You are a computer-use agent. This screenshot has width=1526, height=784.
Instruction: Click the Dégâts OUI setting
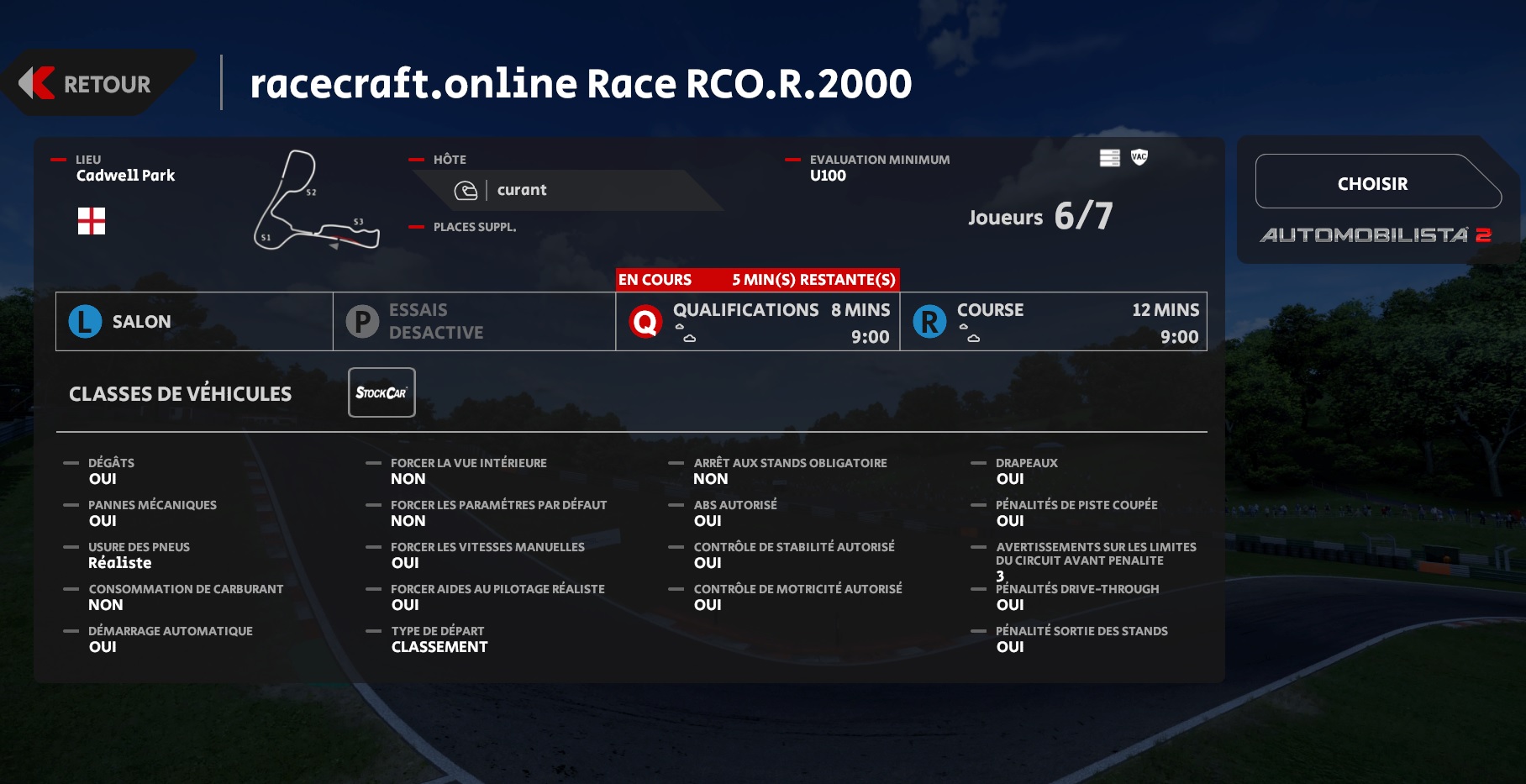[x=103, y=479]
